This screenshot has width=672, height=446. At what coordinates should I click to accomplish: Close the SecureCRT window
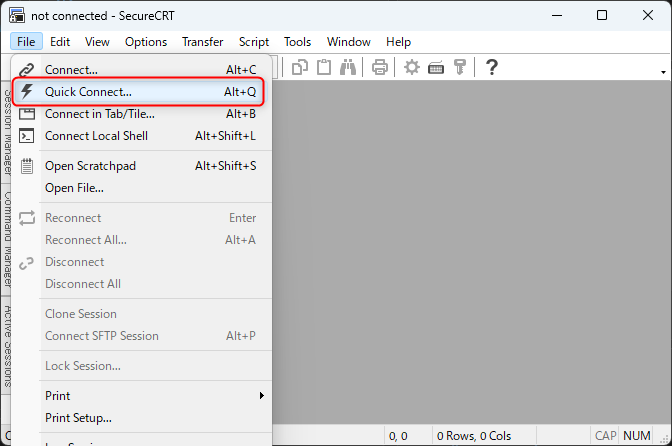pyautogui.click(x=648, y=15)
